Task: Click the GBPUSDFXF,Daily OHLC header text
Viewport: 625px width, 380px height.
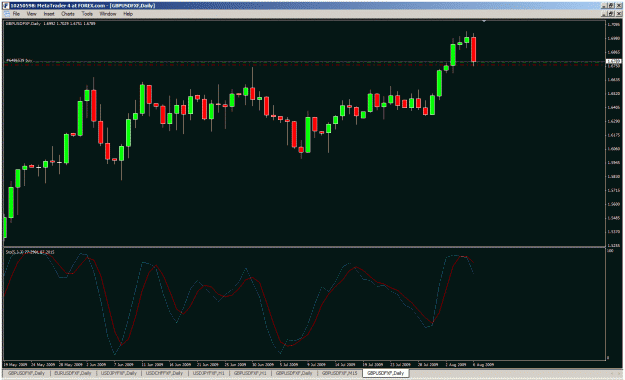Action: click(x=50, y=24)
